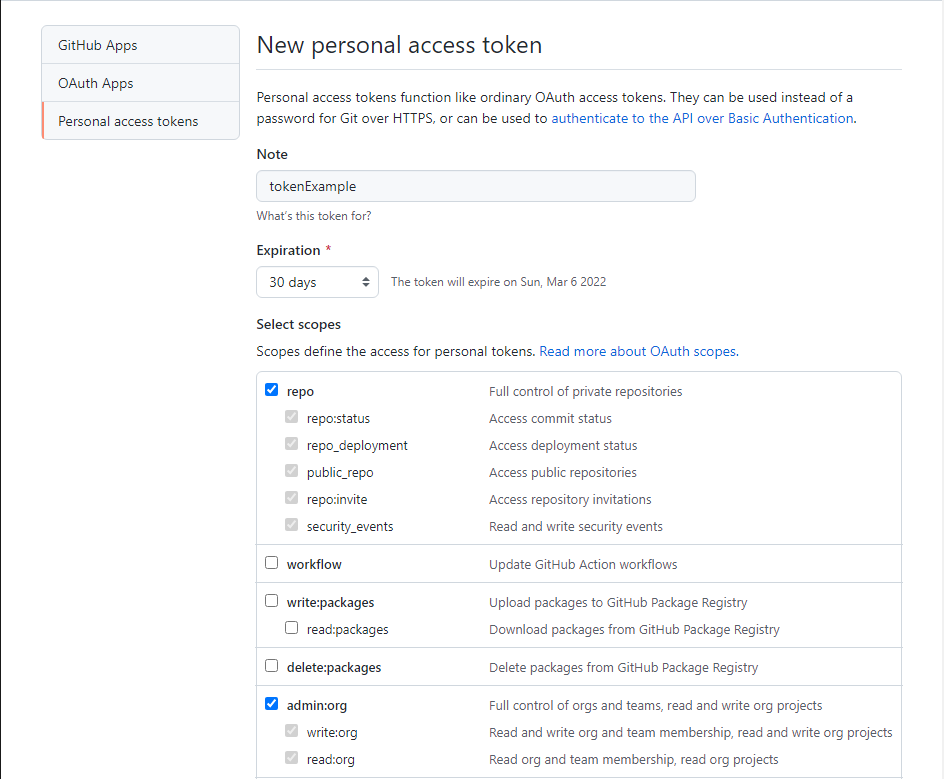Click the 'repo' scope label

coord(300,391)
